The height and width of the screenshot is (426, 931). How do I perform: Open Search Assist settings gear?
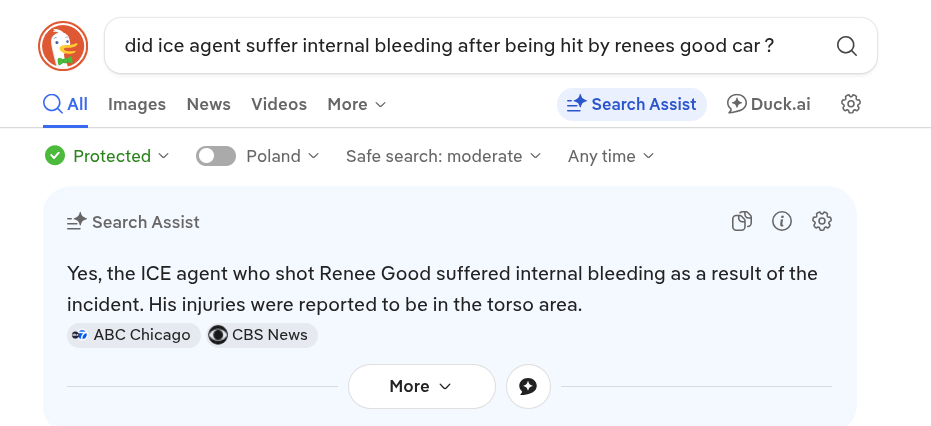822,222
